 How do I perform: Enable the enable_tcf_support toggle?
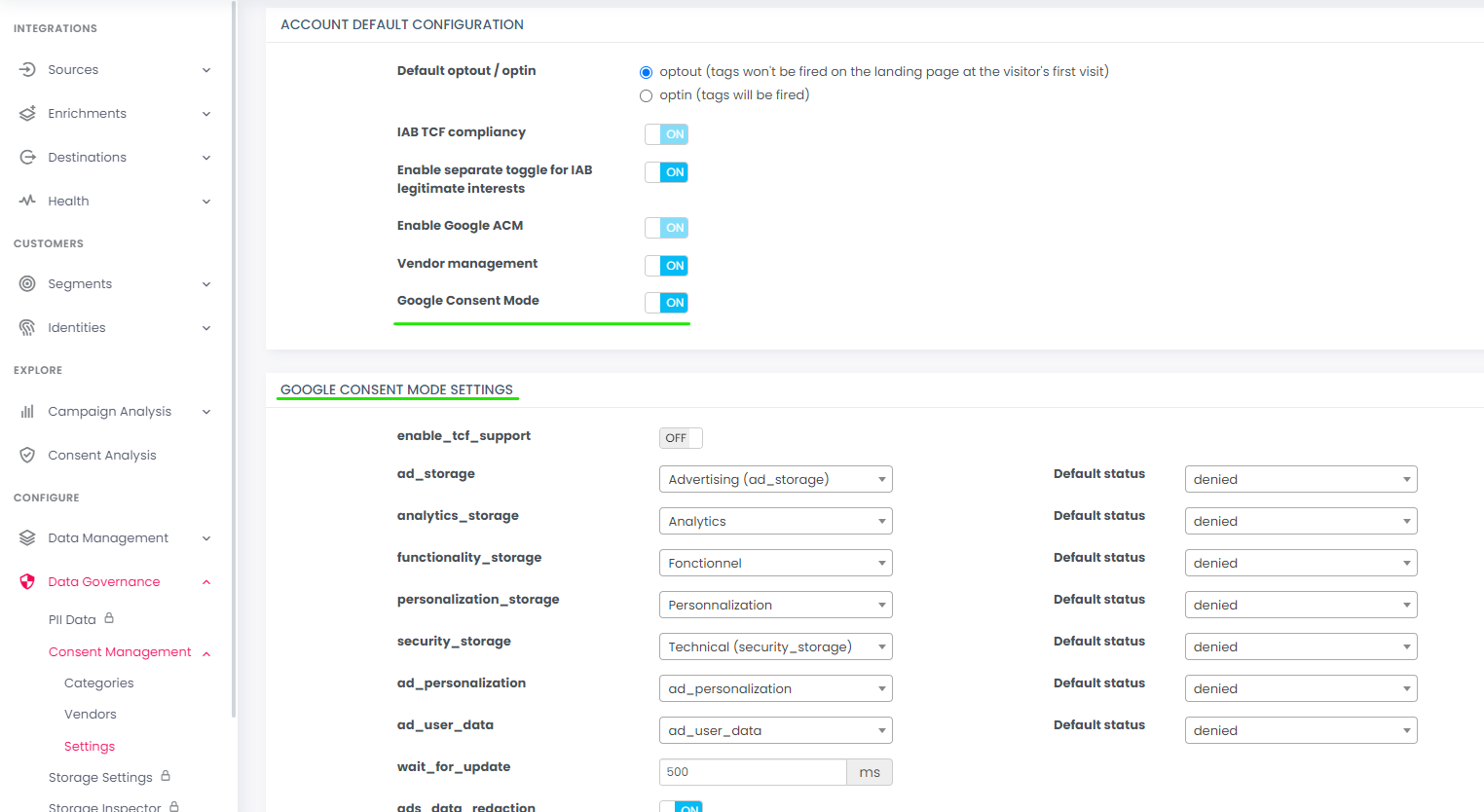pos(681,438)
